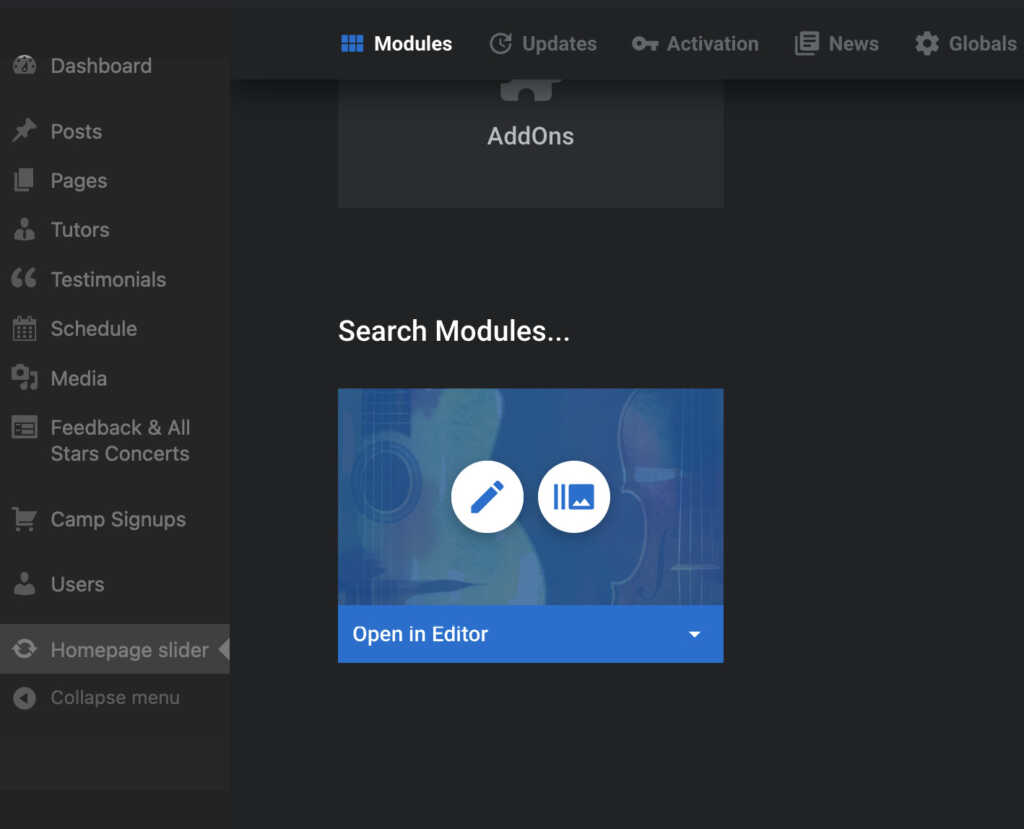The height and width of the screenshot is (829, 1024).
Task: Open the Globals tab
Action: [x=965, y=44]
